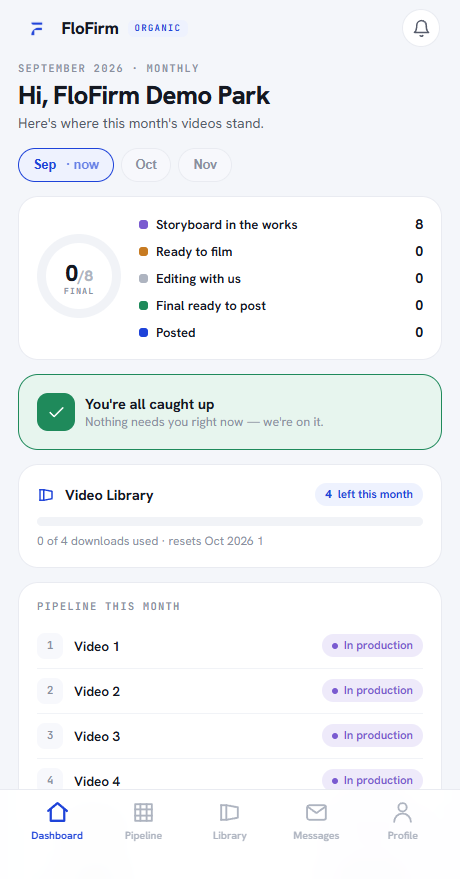This screenshot has height=879, width=460.
Task: Switch to the Oct month tab
Action: click(x=146, y=165)
